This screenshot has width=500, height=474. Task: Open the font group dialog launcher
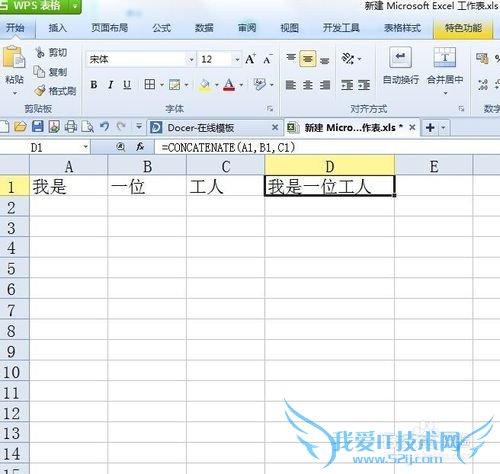pyautogui.click(x=270, y=109)
